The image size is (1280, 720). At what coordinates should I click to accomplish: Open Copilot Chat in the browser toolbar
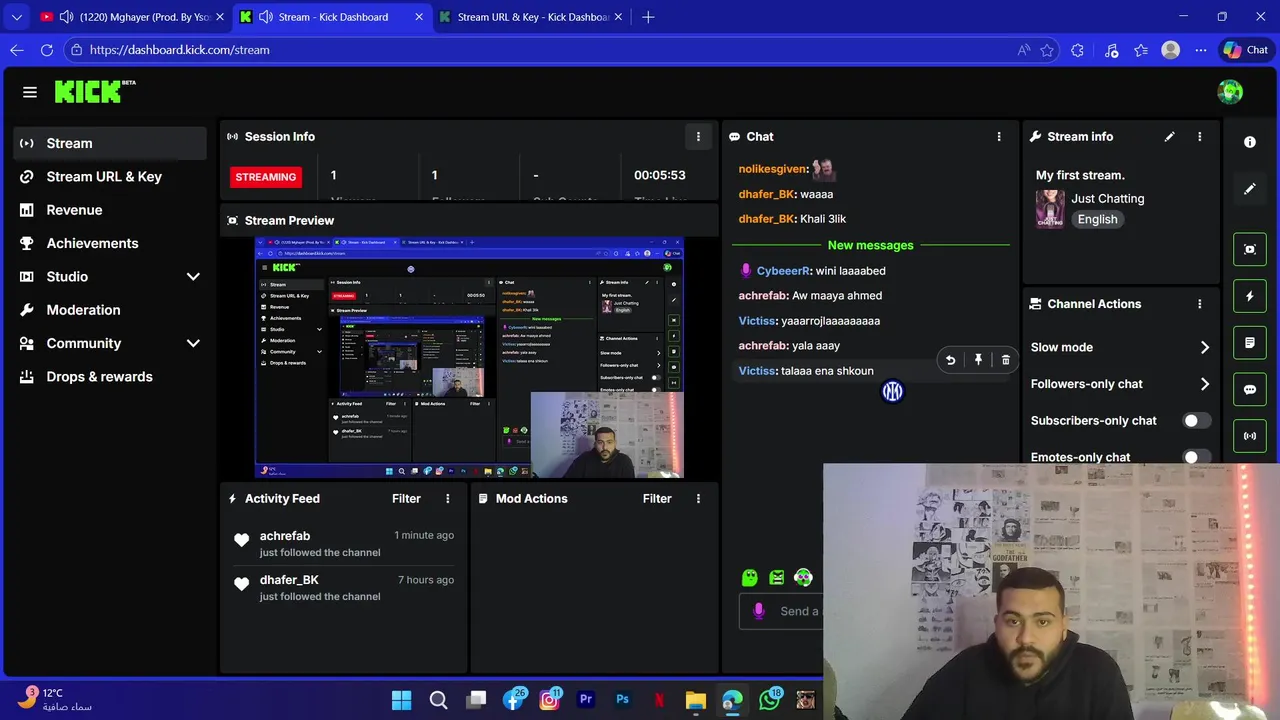click(1246, 50)
